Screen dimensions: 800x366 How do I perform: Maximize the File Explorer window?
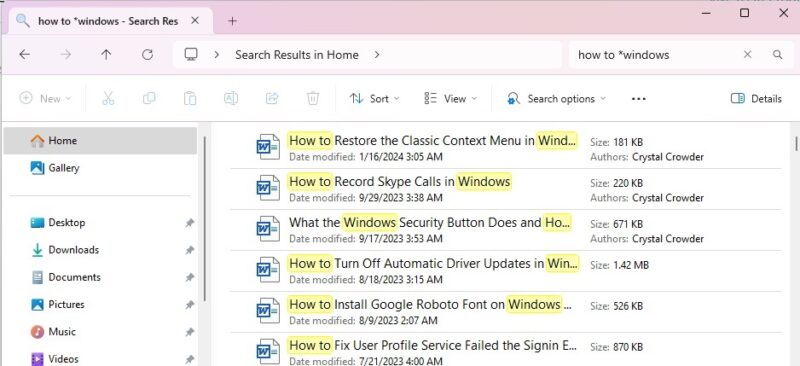click(x=744, y=13)
